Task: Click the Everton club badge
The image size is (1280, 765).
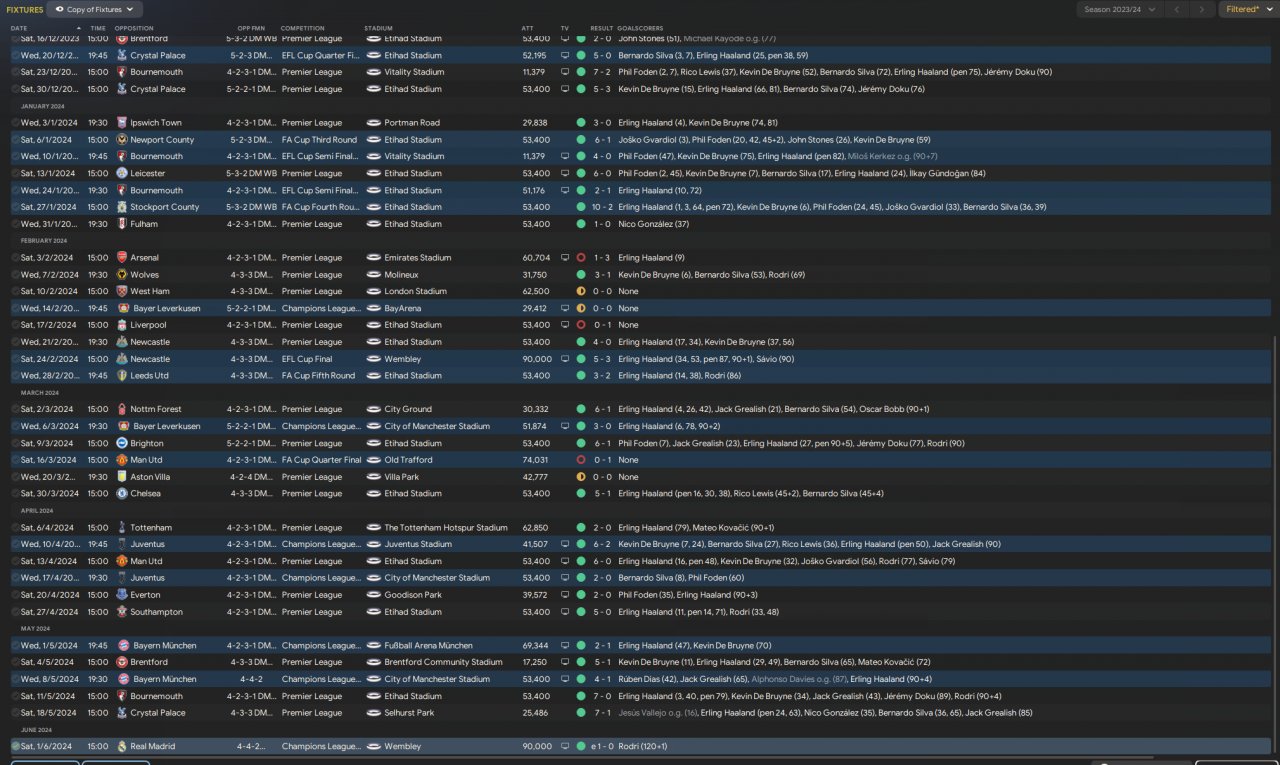Action: point(122,595)
